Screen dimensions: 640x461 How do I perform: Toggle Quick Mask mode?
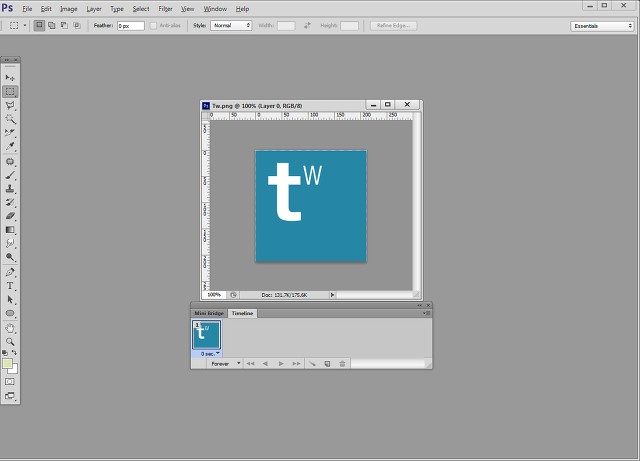(x=10, y=381)
